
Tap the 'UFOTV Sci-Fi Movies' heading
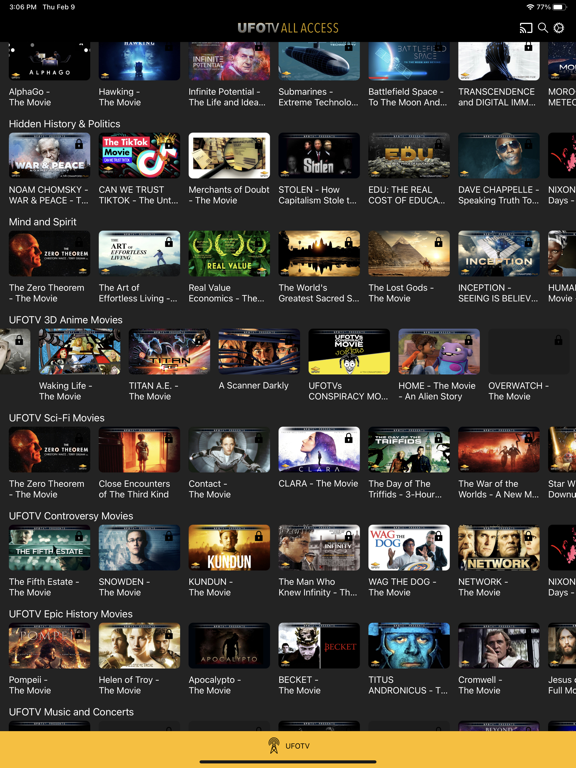56,418
